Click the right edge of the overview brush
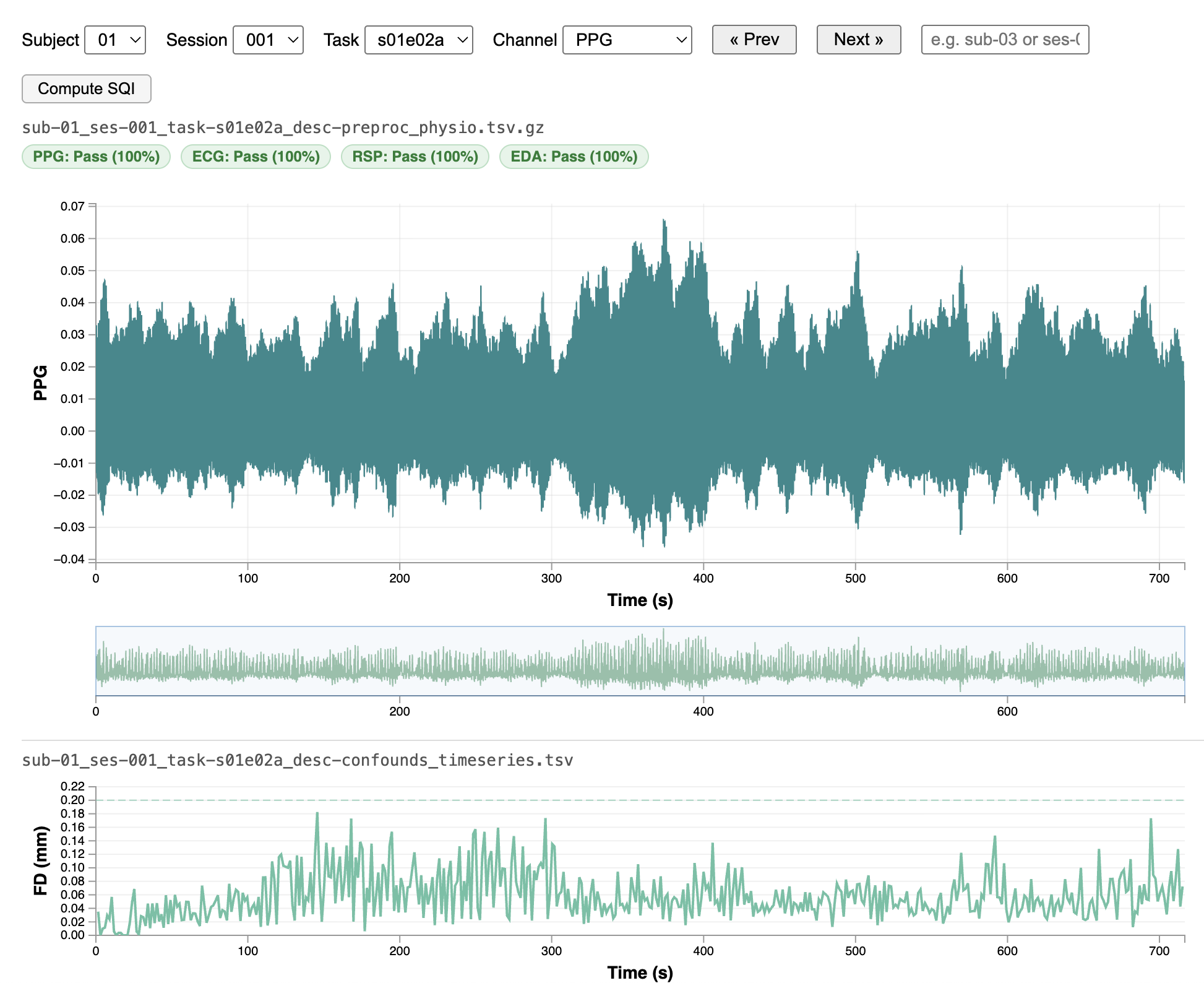1204x983 pixels. pyautogui.click(x=1184, y=661)
